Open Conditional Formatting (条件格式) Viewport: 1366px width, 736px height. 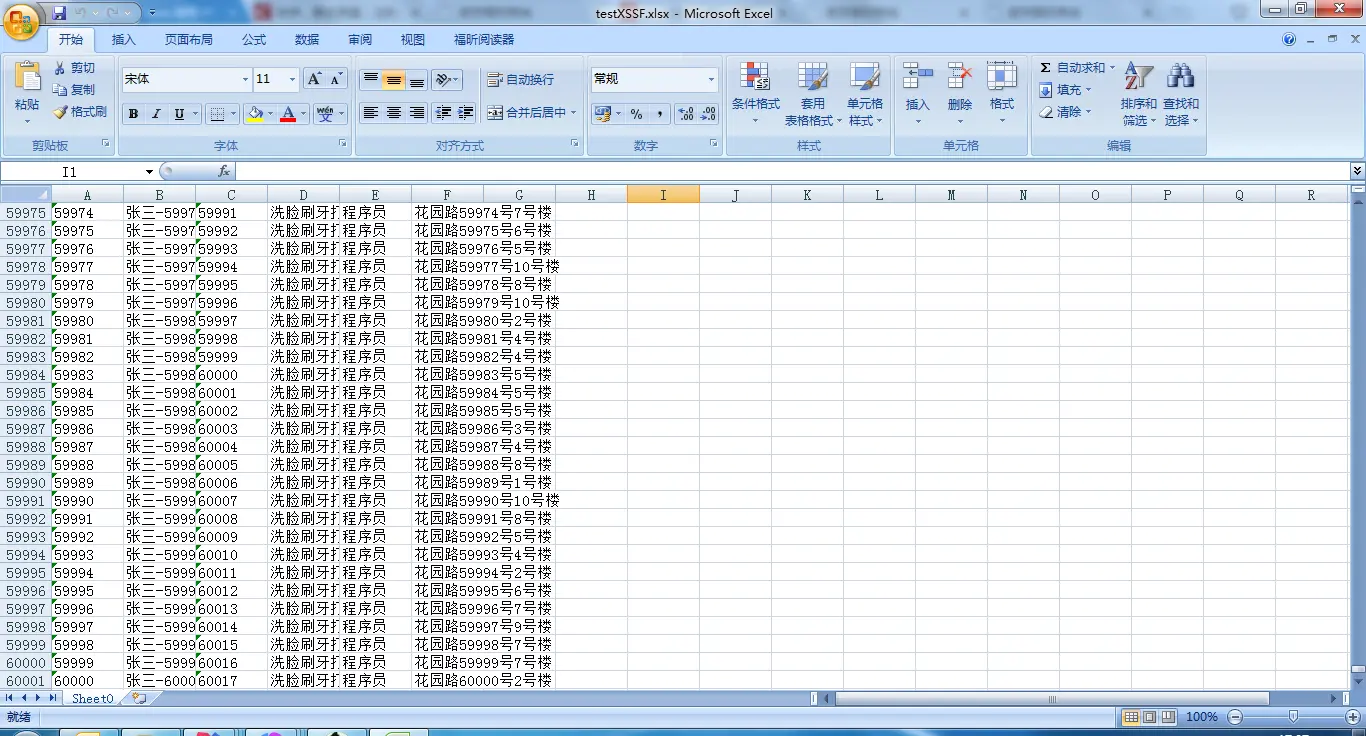point(755,94)
